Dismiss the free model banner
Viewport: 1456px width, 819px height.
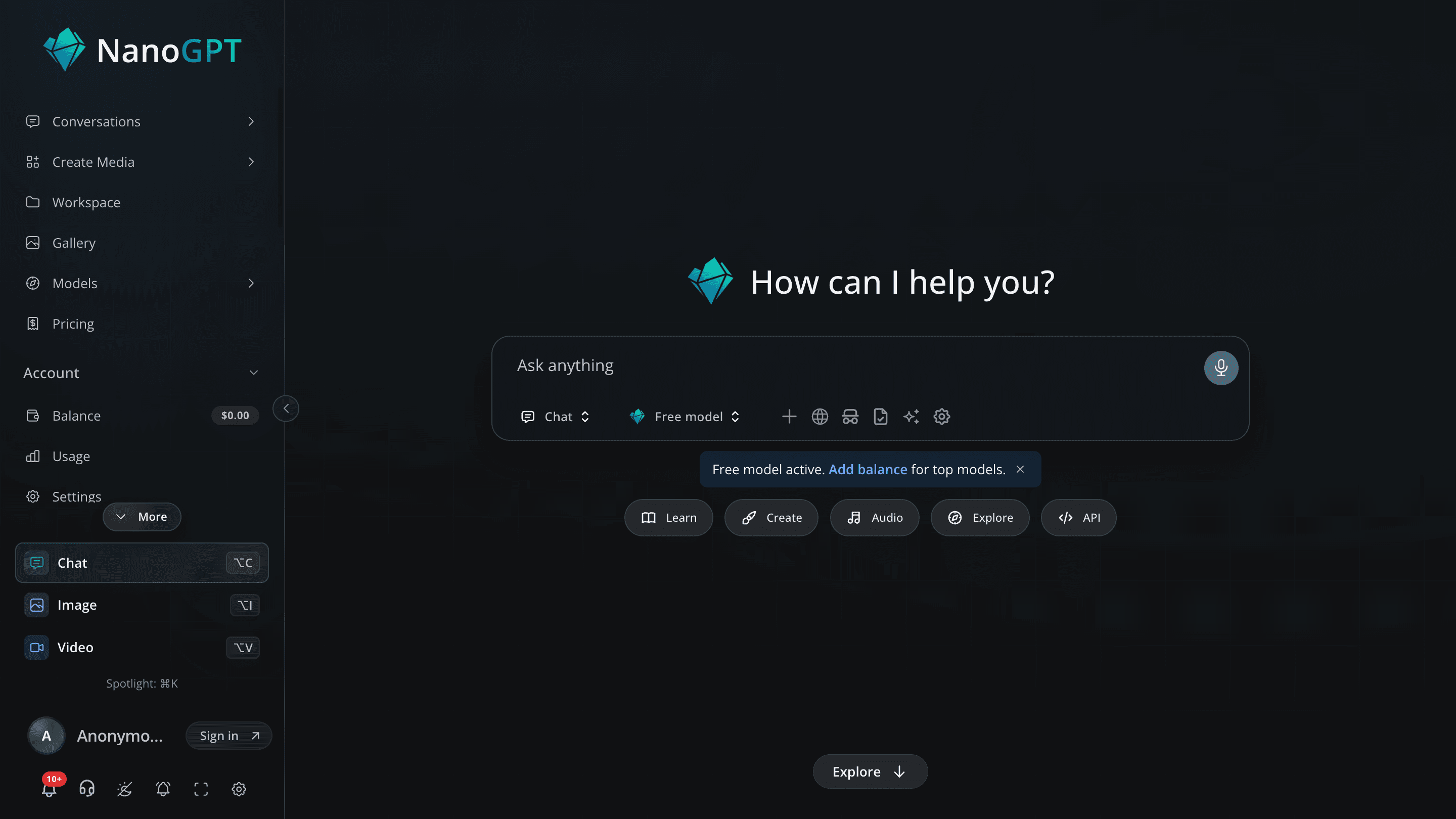click(x=1020, y=469)
